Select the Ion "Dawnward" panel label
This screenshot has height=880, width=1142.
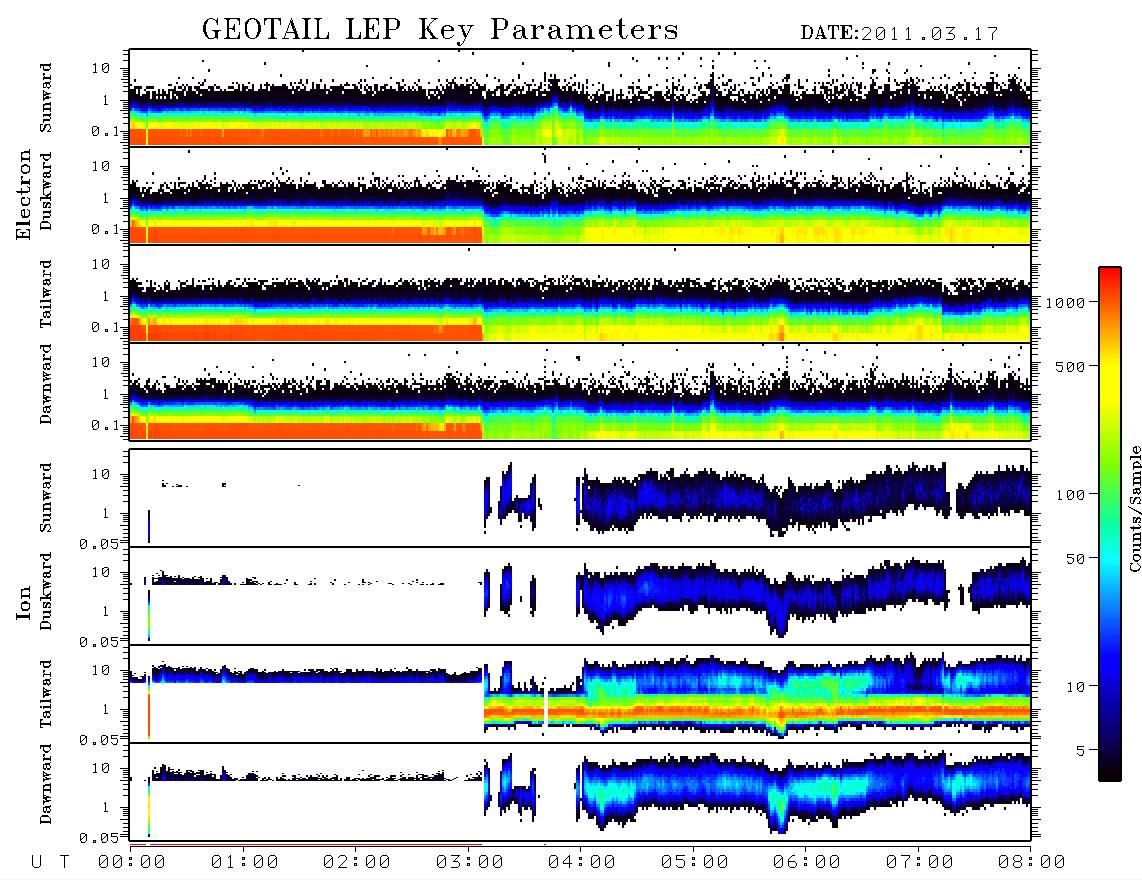point(46,784)
